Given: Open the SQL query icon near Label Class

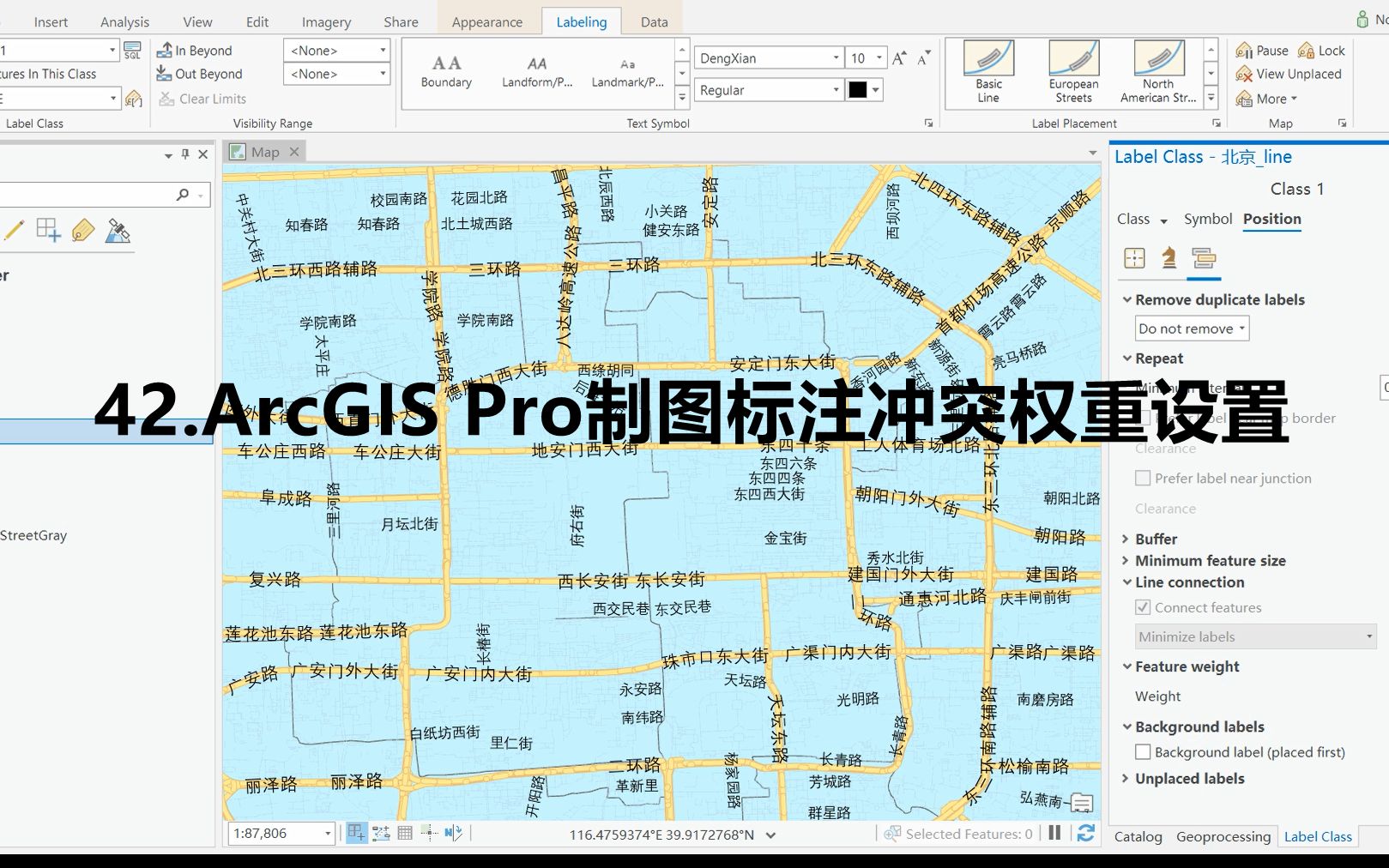Looking at the screenshot, I should [133, 50].
